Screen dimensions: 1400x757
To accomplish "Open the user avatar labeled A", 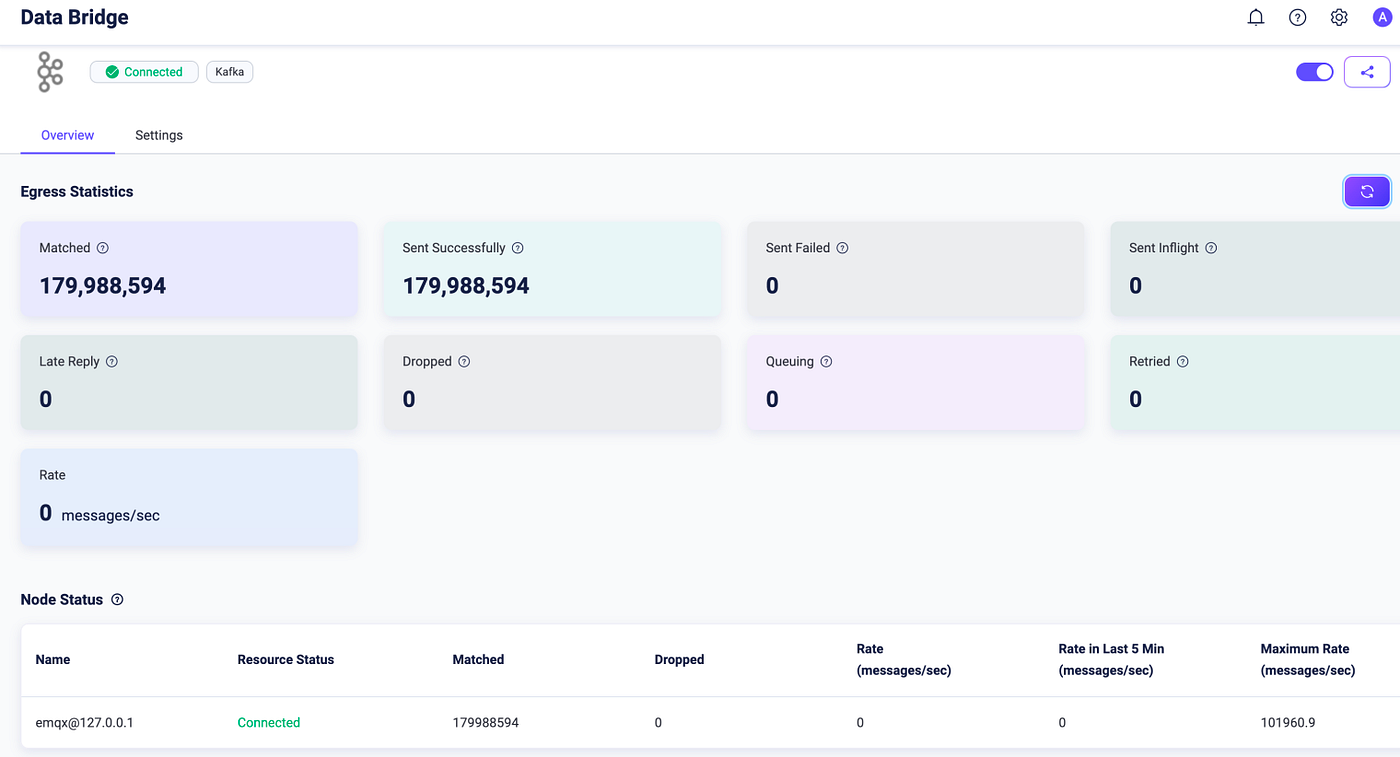I will (1382, 17).
